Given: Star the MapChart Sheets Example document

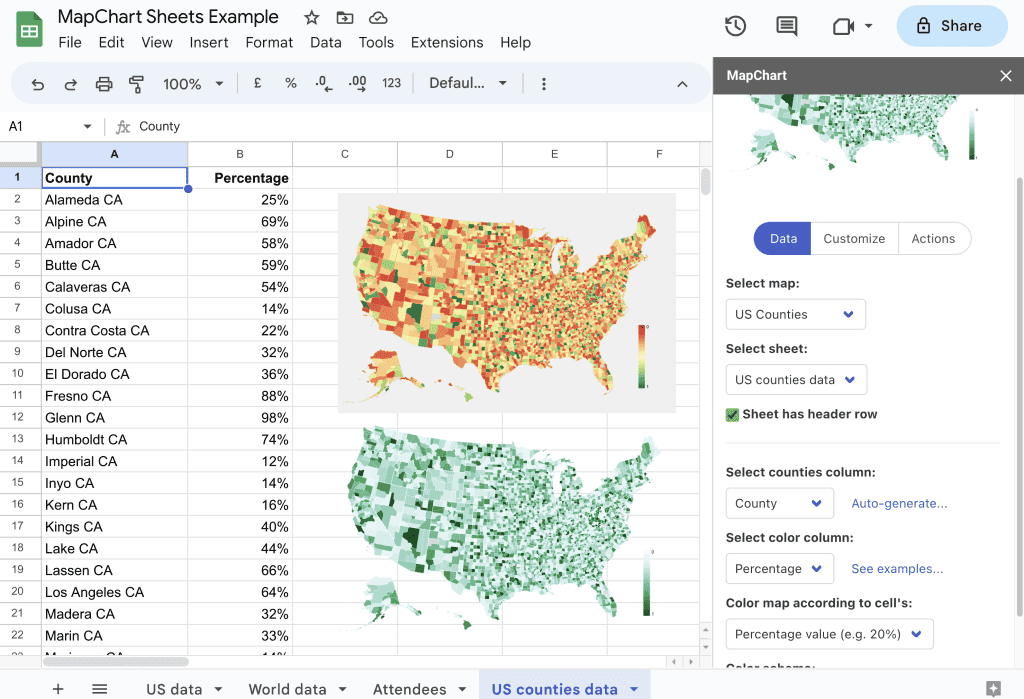Looking at the screenshot, I should [x=312, y=18].
